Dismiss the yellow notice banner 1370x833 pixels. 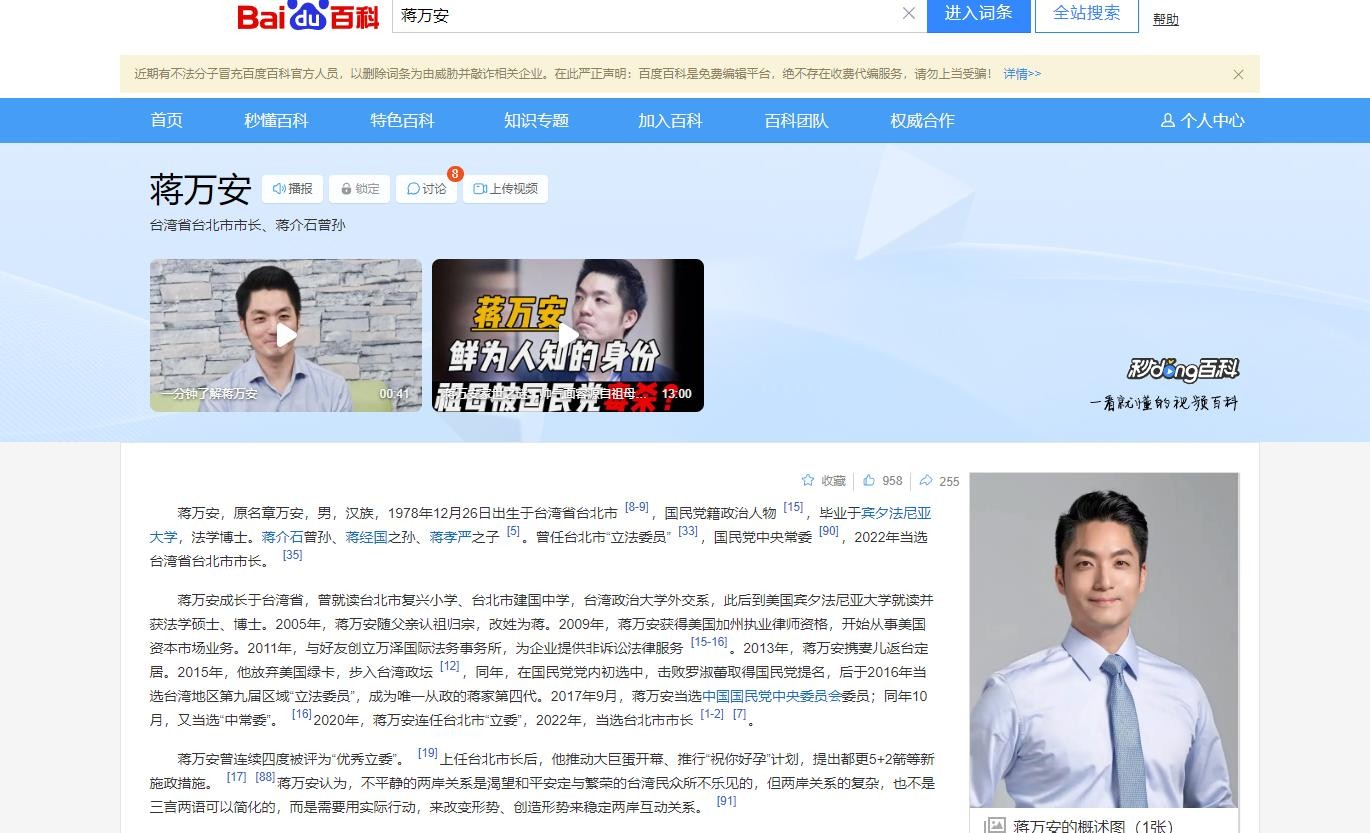click(1238, 74)
